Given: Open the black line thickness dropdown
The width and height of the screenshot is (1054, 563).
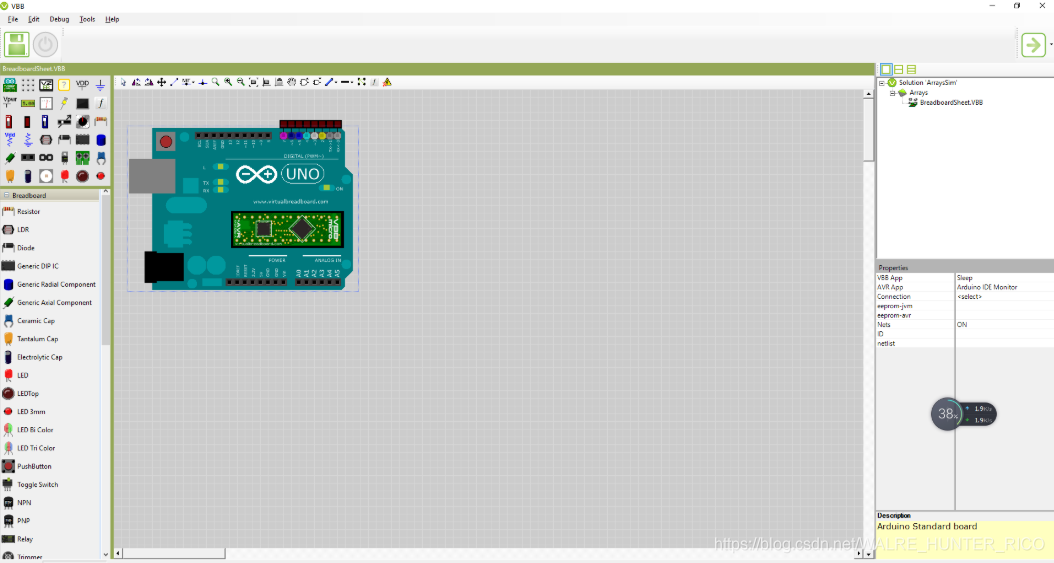Looking at the screenshot, I should [352, 82].
